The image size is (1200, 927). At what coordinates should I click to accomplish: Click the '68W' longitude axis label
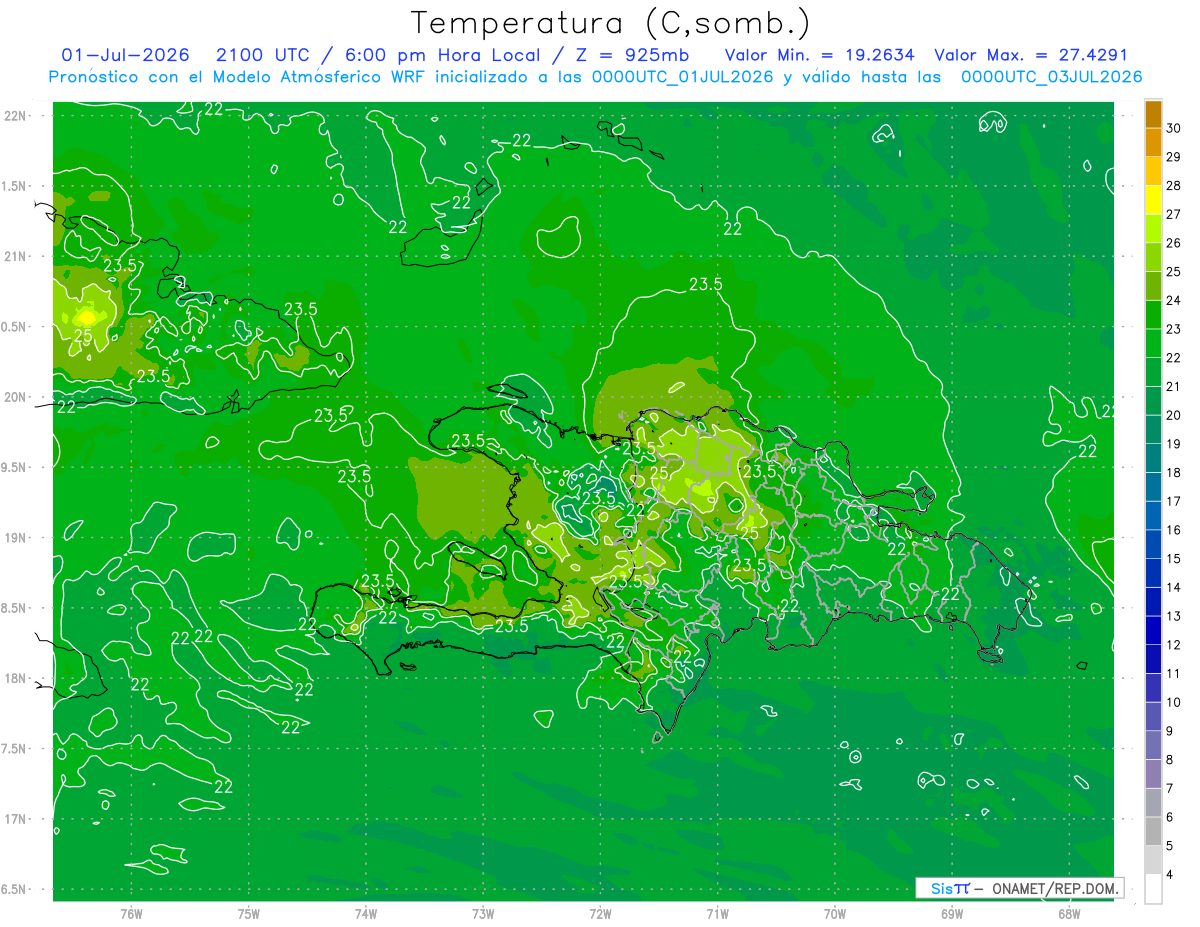tap(1069, 914)
